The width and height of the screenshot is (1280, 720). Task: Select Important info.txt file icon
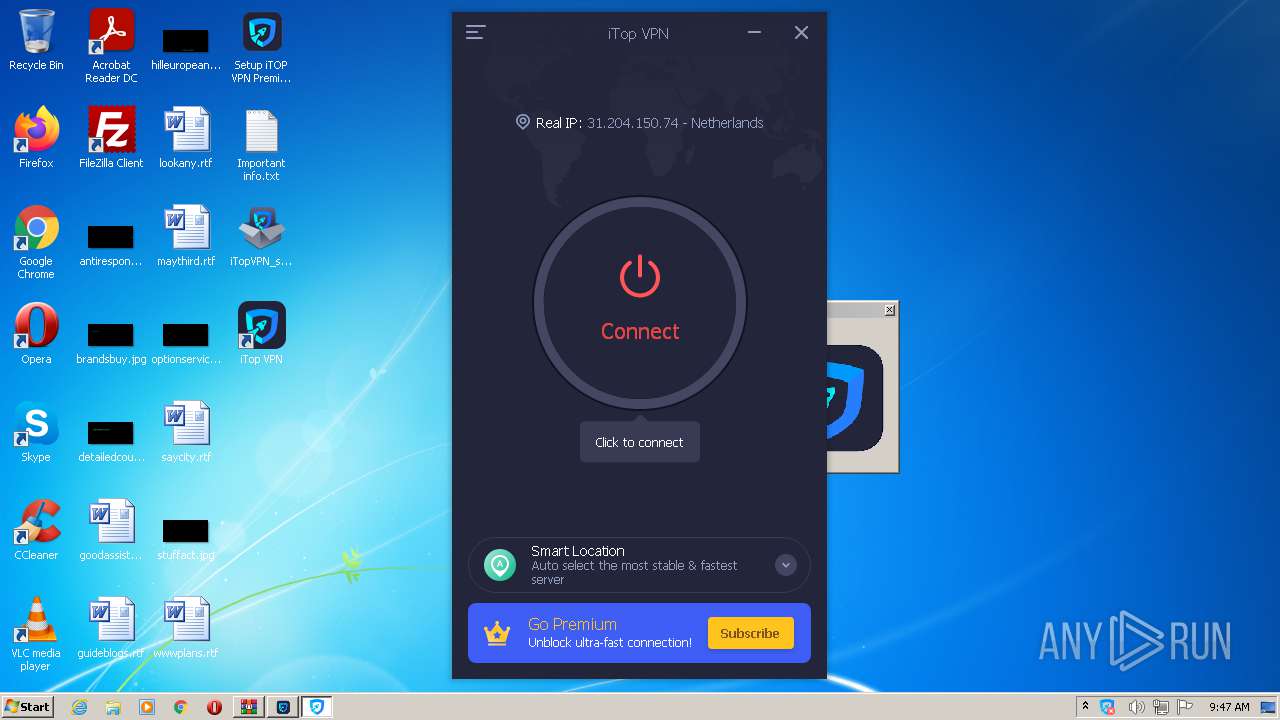coord(261,145)
